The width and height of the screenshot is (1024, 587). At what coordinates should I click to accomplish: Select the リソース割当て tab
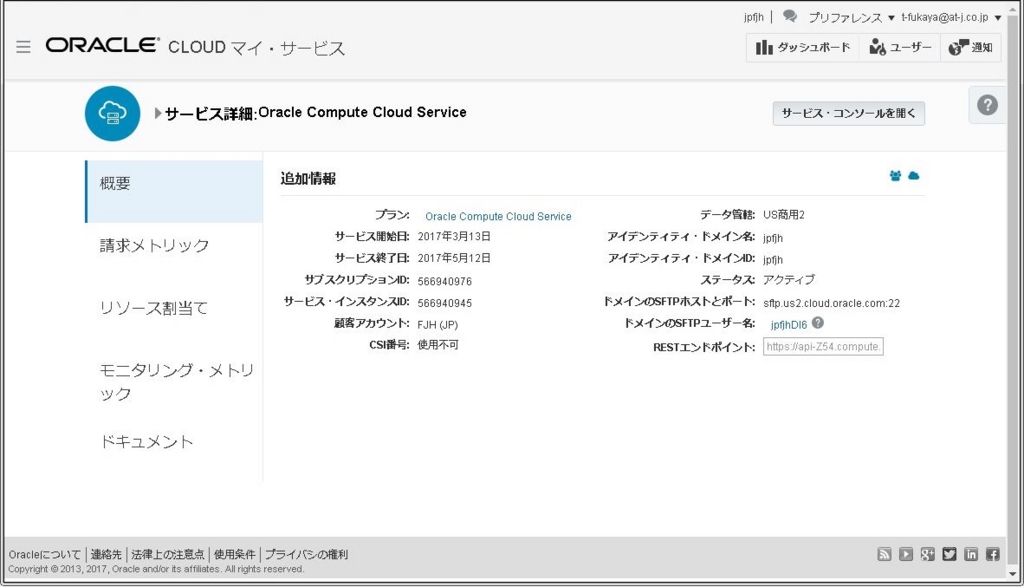(153, 308)
